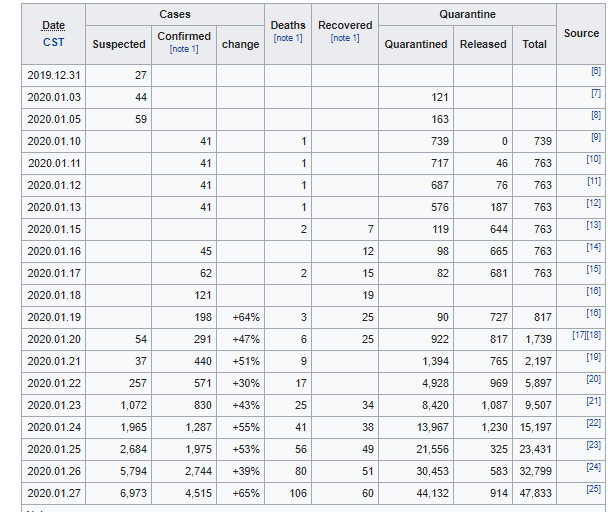
Task: Open source reference [16] in 2020.01.18 row
Action: tap(594, 291)
